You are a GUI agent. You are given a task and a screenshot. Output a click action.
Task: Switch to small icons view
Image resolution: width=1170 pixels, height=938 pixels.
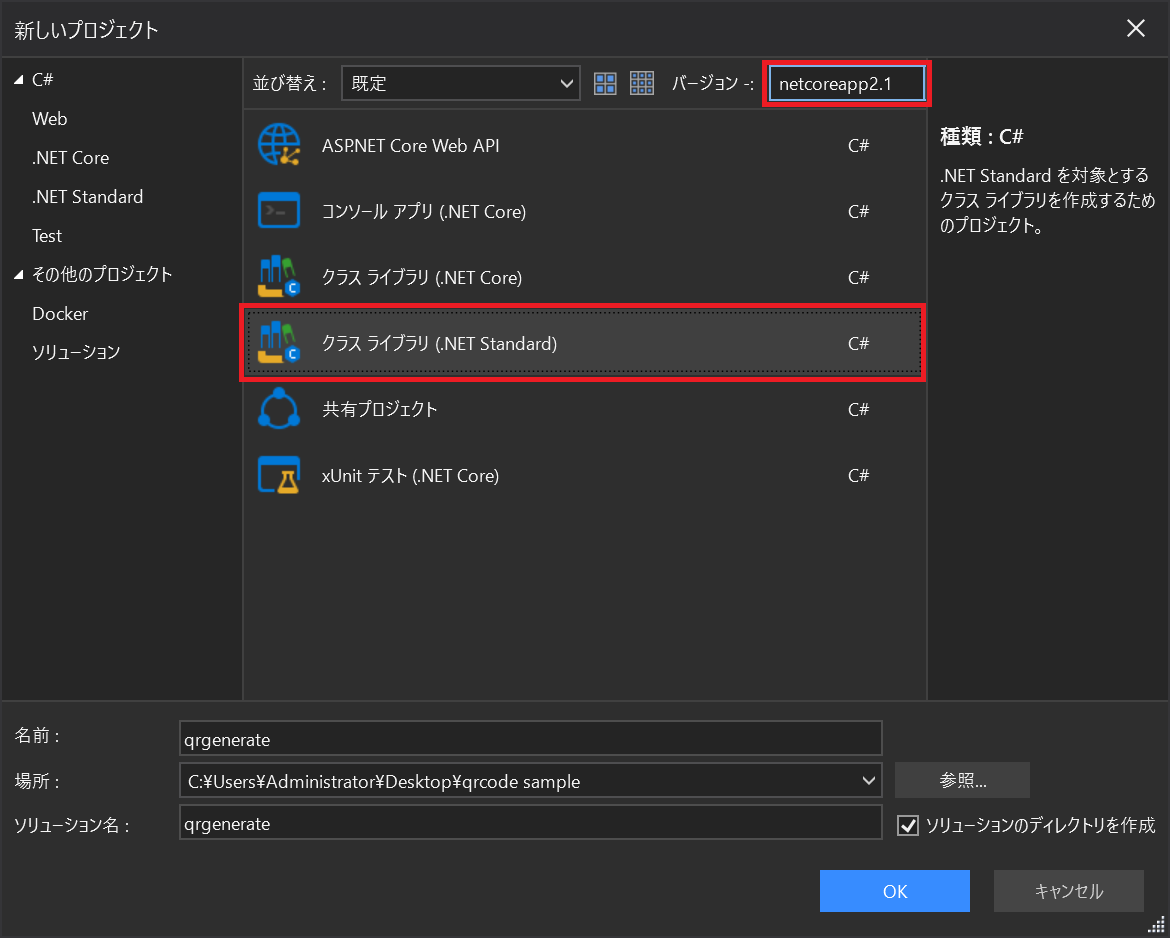coord(641,83)
